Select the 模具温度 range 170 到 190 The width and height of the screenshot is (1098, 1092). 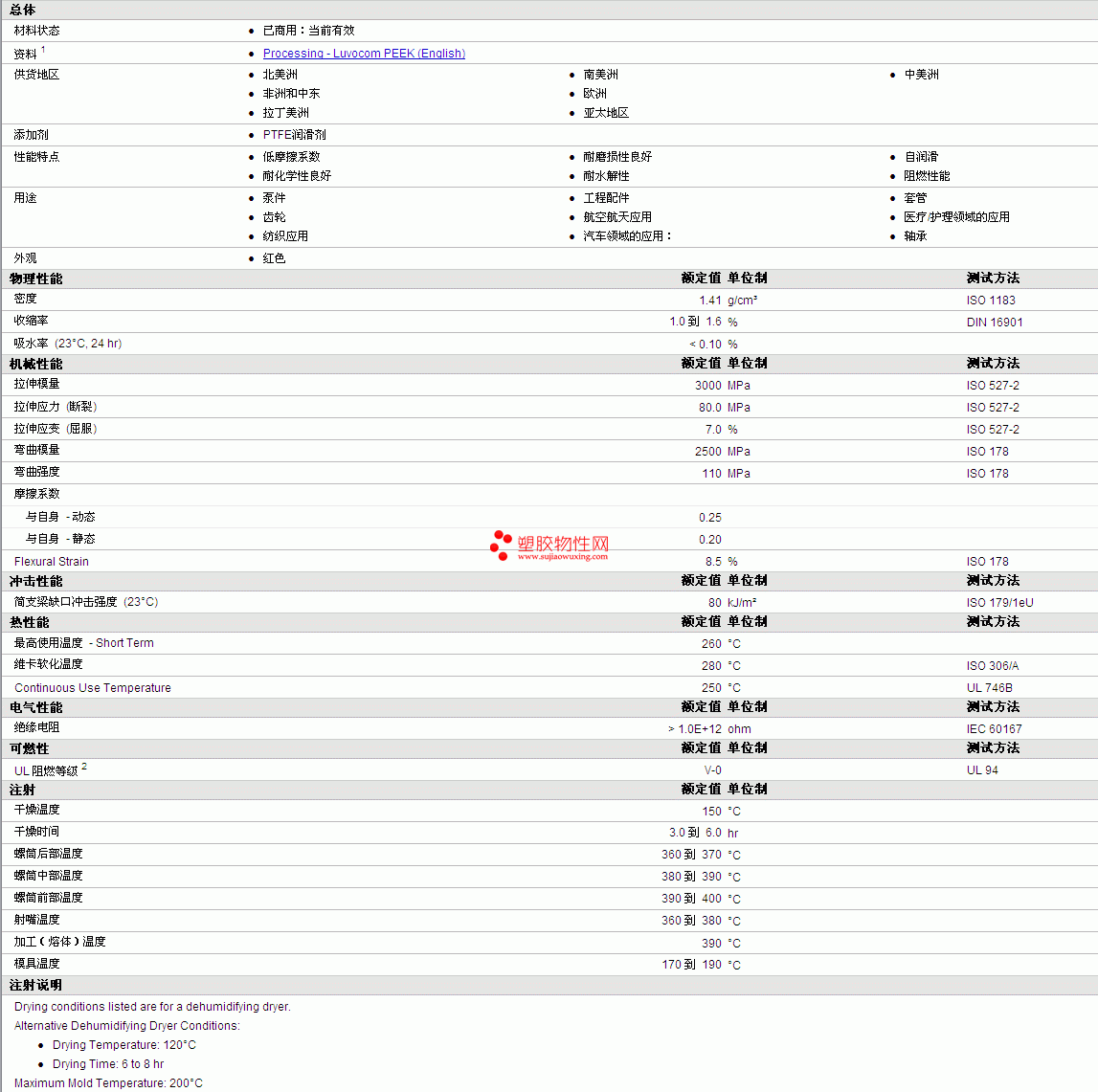692,965
